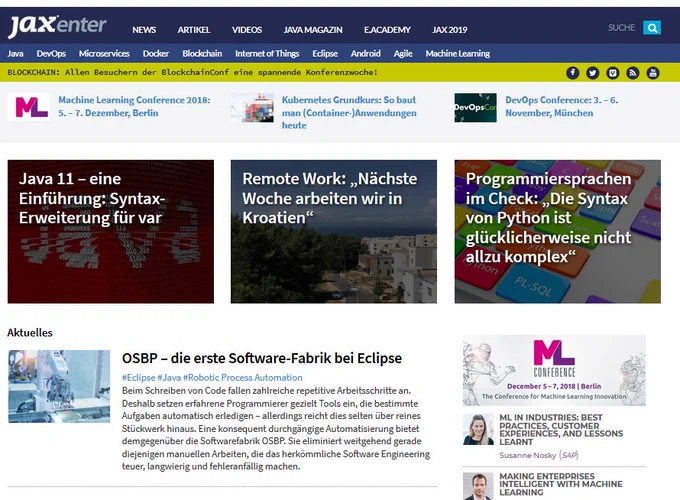Click the #Java tag
Image resolution: width=680 pixels, height=500 pixels.
(169, 378)
